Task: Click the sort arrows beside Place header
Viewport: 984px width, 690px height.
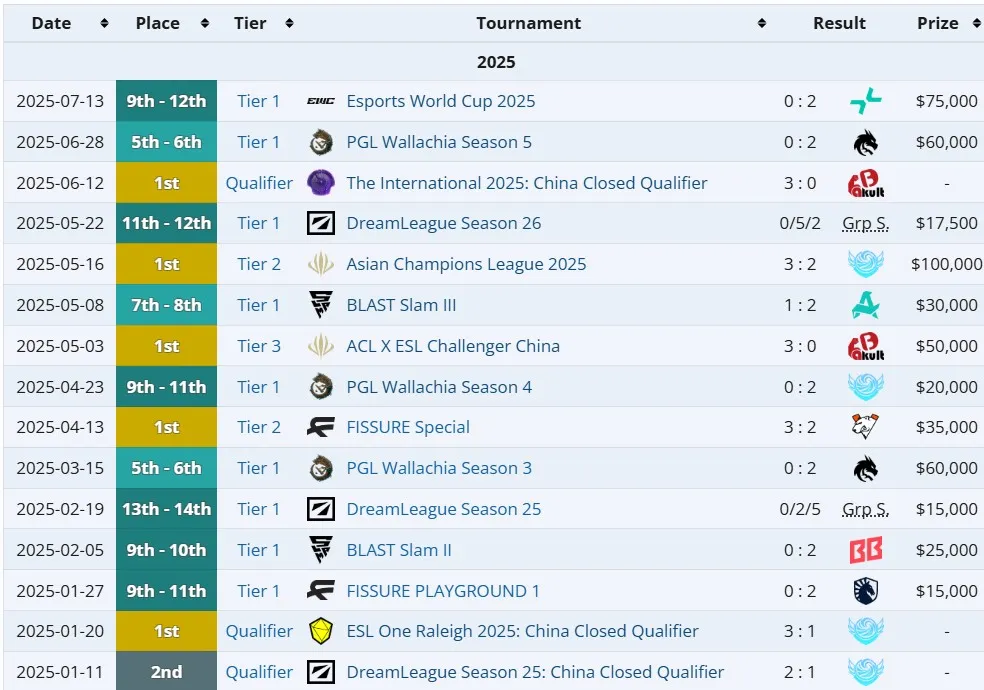Action: tap(205, 23)
